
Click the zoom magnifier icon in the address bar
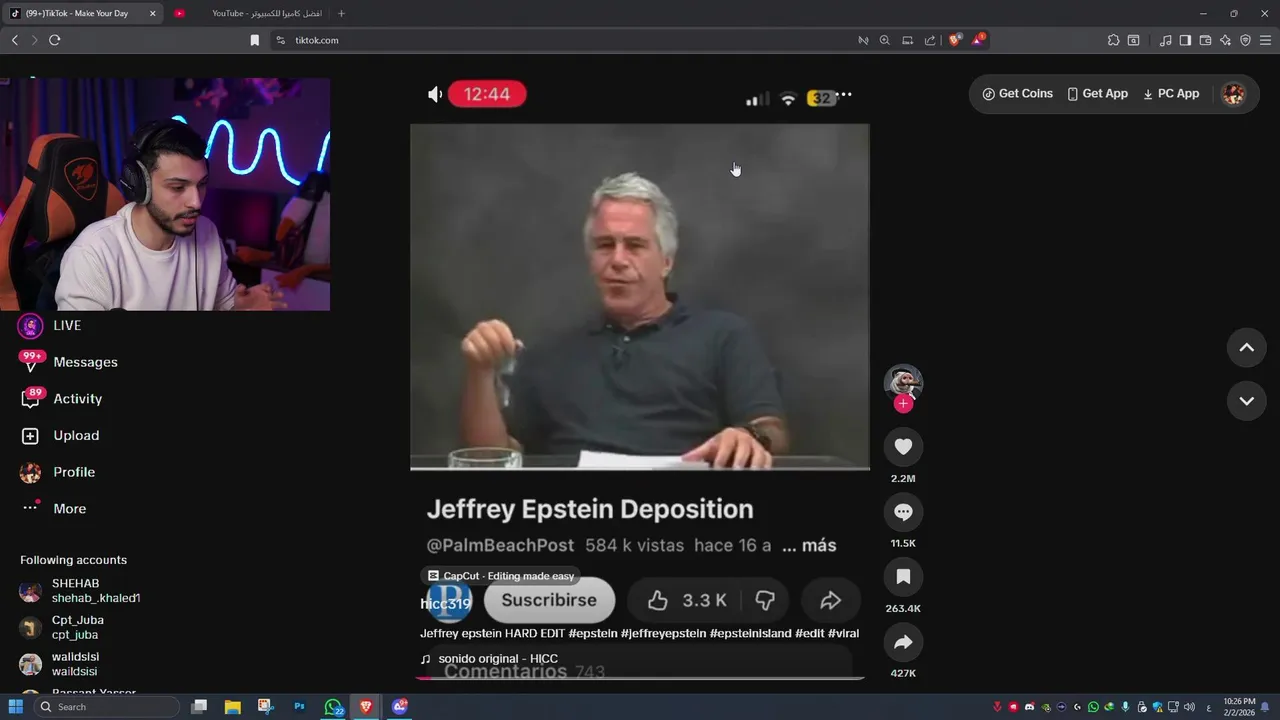[x=885, y=40]
